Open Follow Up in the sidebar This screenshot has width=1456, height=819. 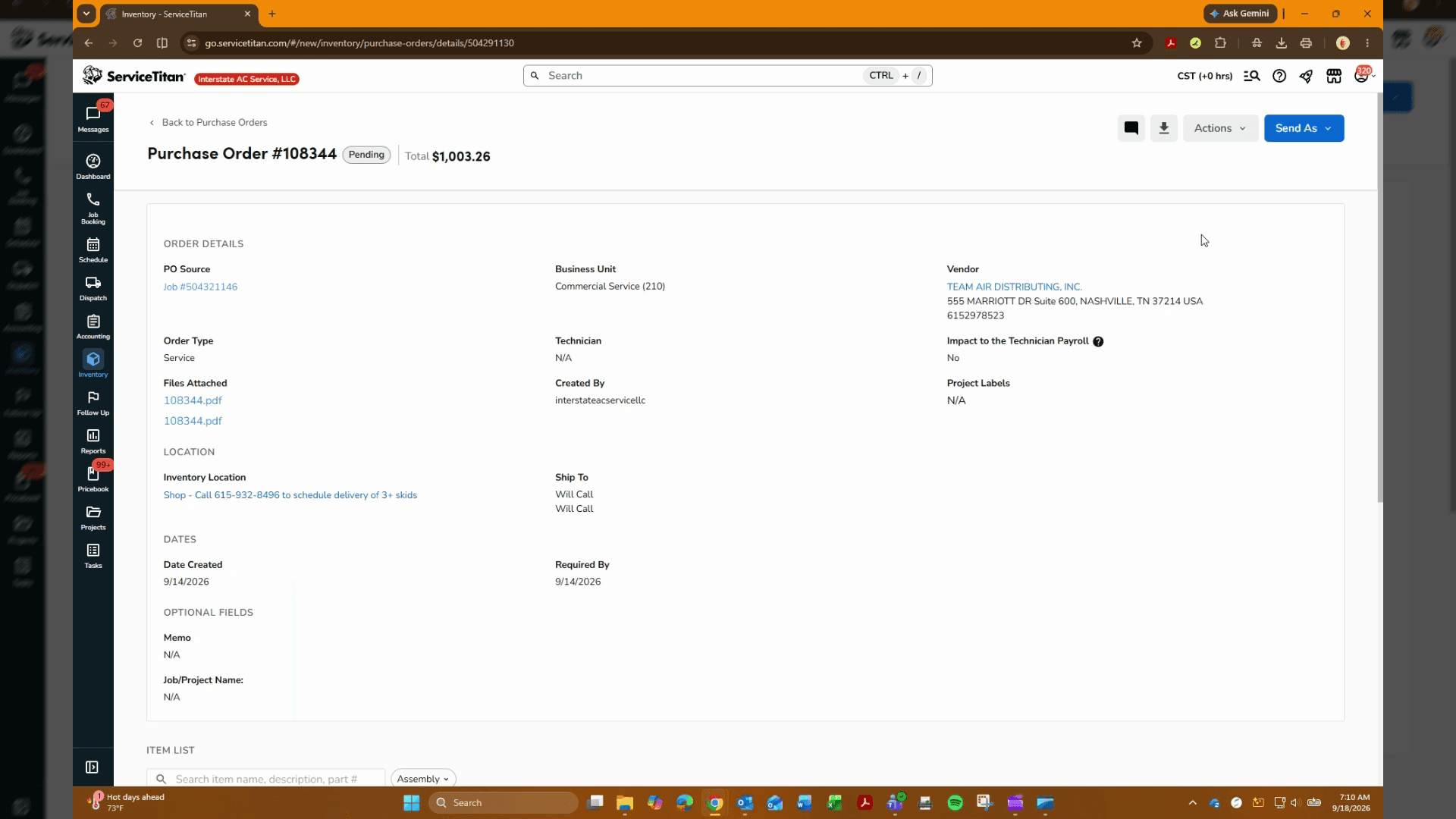93,403
